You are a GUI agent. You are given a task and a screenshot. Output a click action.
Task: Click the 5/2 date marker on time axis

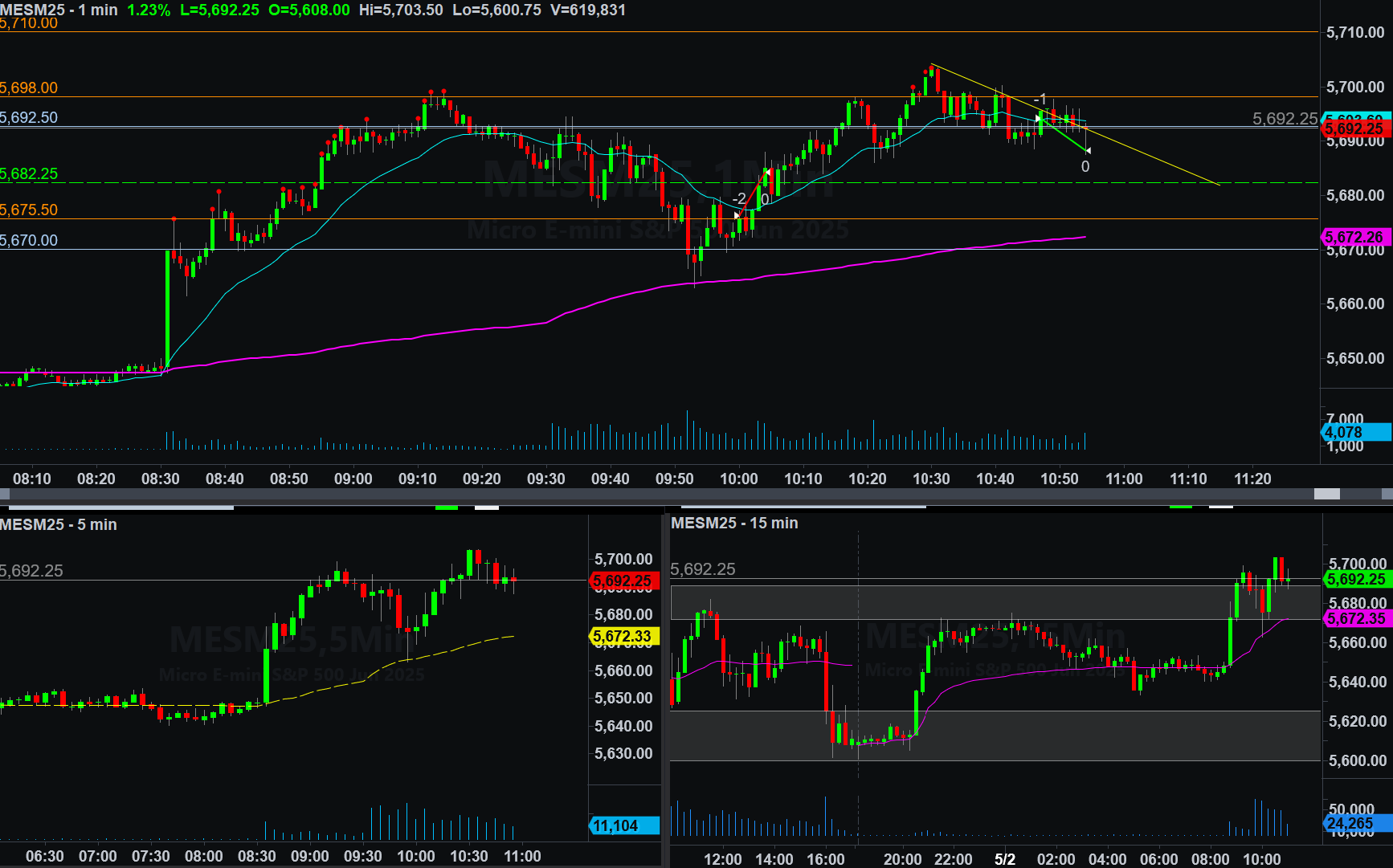click(x=1004, y=858)
